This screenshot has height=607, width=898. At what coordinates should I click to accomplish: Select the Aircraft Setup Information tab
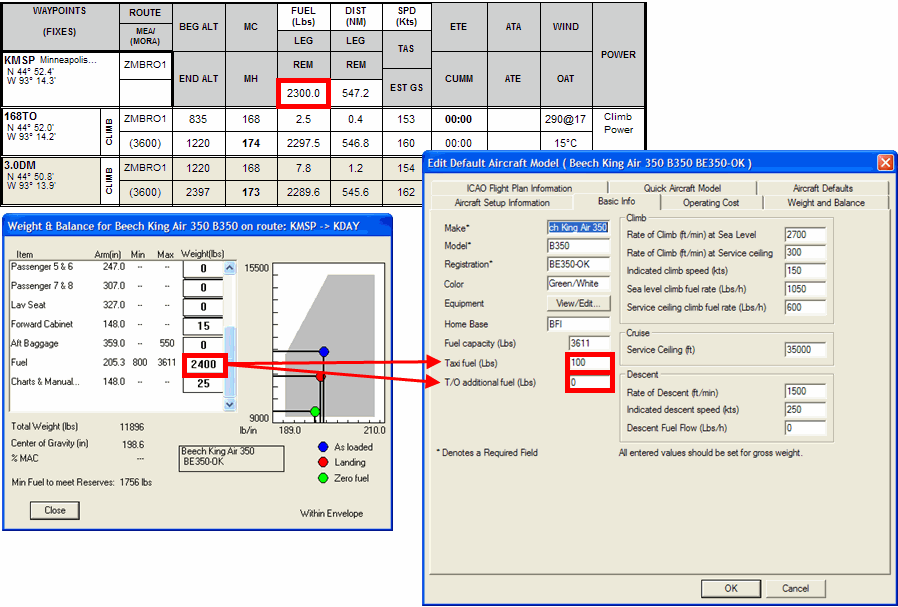pyautogui.click(x=502, y=202)
